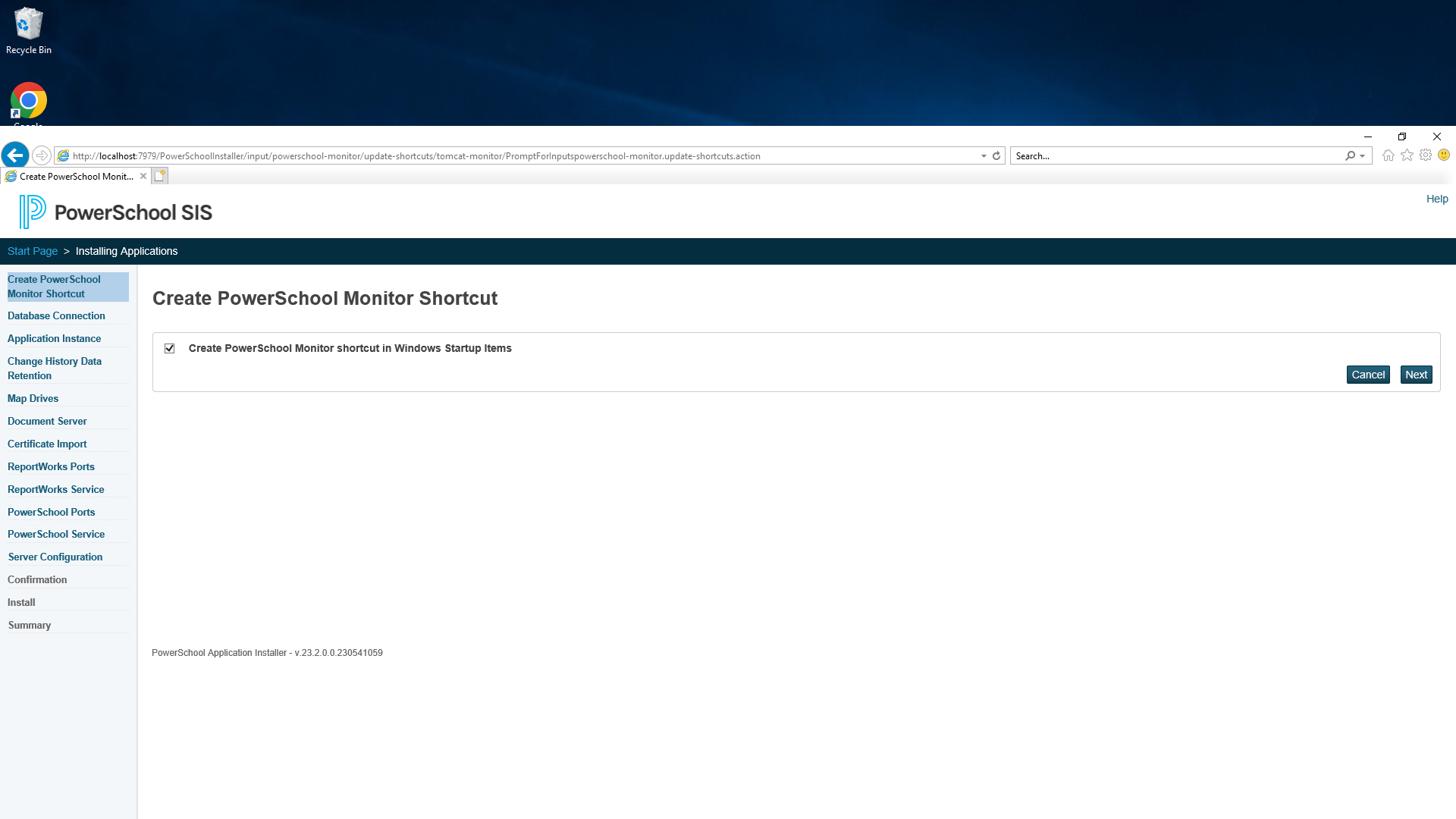Go to the Application Instance step
Image resolution: width=1456 pixels, height=819 pixels.
point(54,339)
